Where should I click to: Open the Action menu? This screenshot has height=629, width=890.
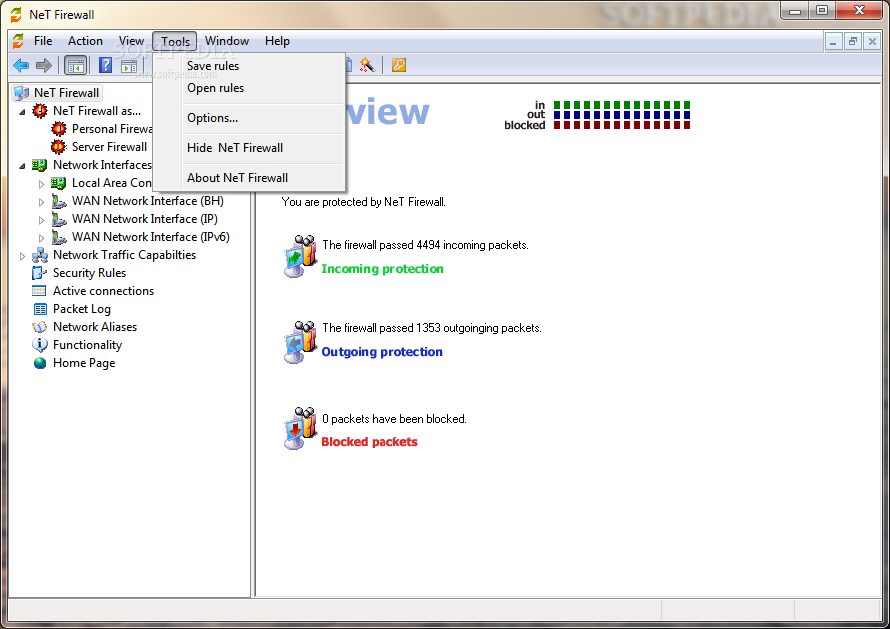coord(85,41)
